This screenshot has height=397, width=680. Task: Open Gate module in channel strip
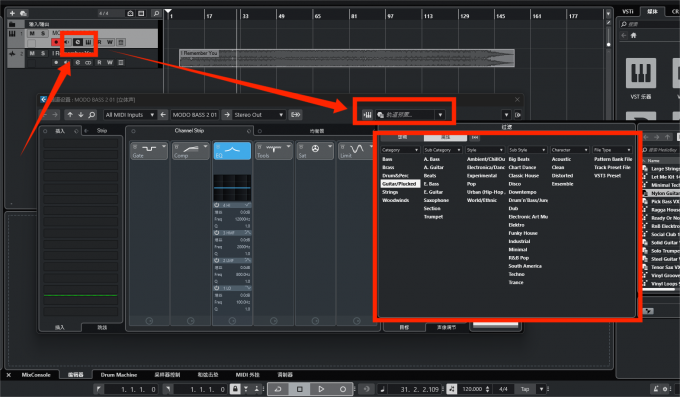149,151
